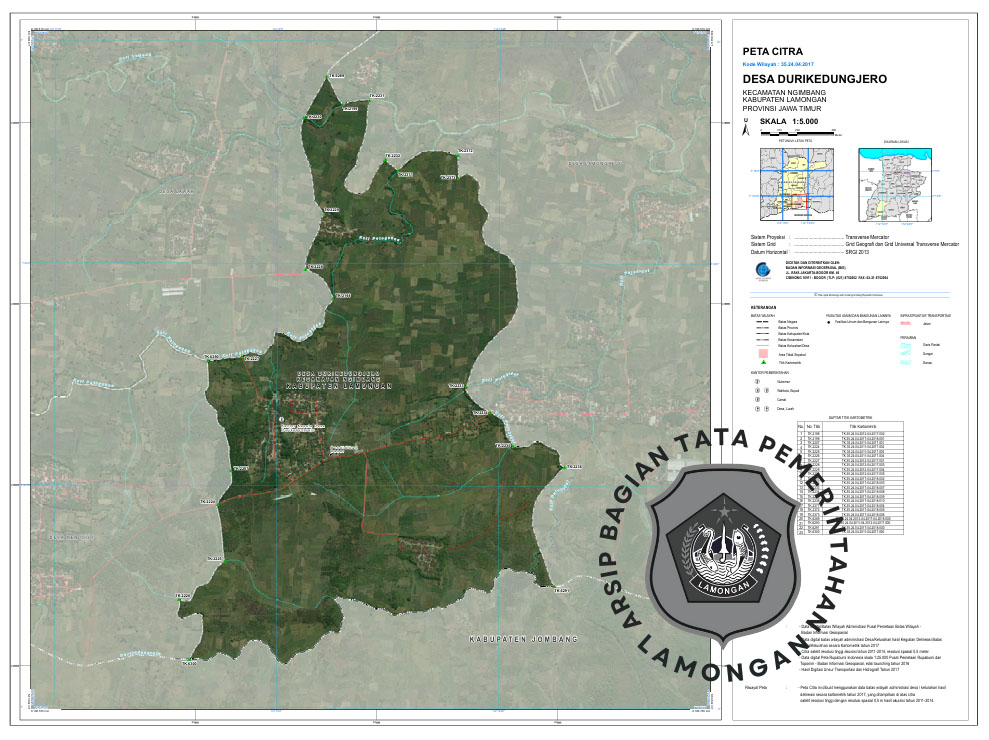This screenshot has width=989, height=740.
Task: Click the blue Kode Wilayah text
Action: point(774,64)
